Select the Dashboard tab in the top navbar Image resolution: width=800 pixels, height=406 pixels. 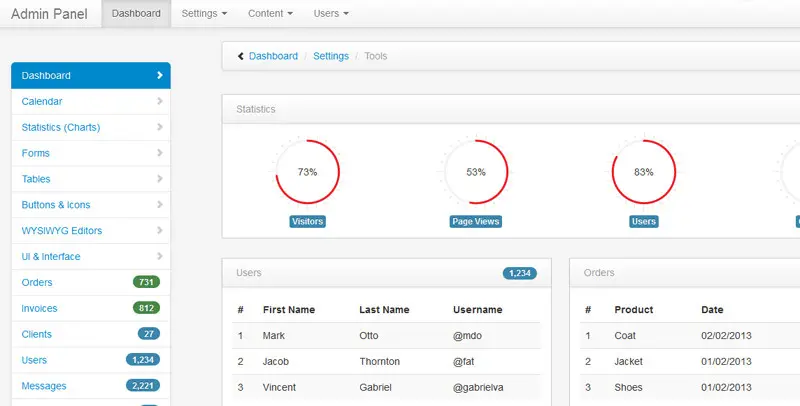(136, 14)
